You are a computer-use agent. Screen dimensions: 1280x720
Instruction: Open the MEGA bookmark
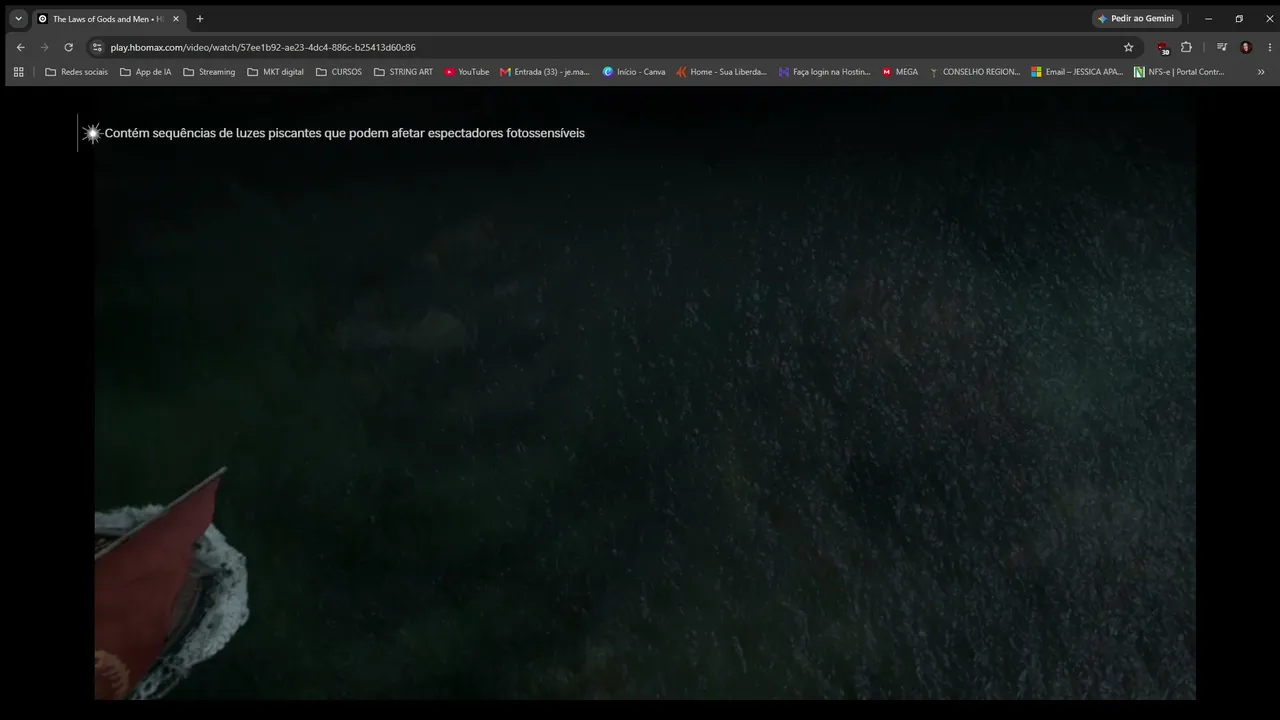click(900, 72)
